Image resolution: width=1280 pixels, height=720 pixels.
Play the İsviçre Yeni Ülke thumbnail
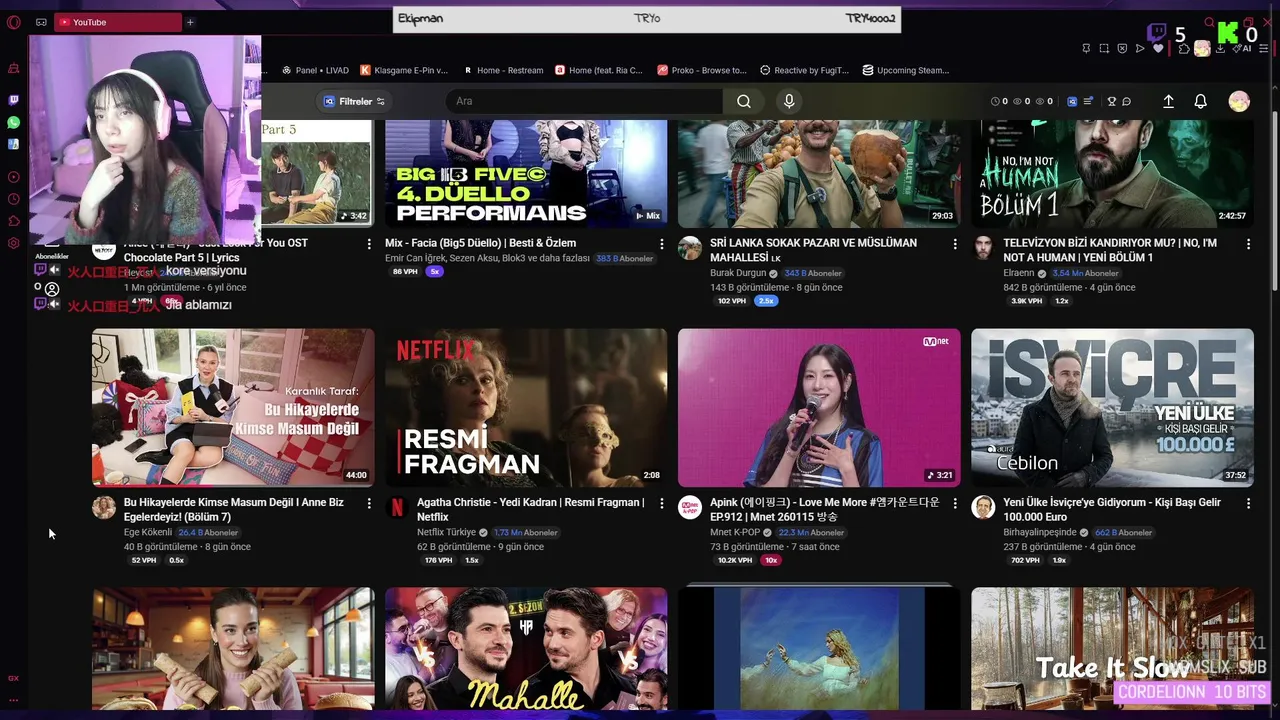click(x=1112, y=408)
